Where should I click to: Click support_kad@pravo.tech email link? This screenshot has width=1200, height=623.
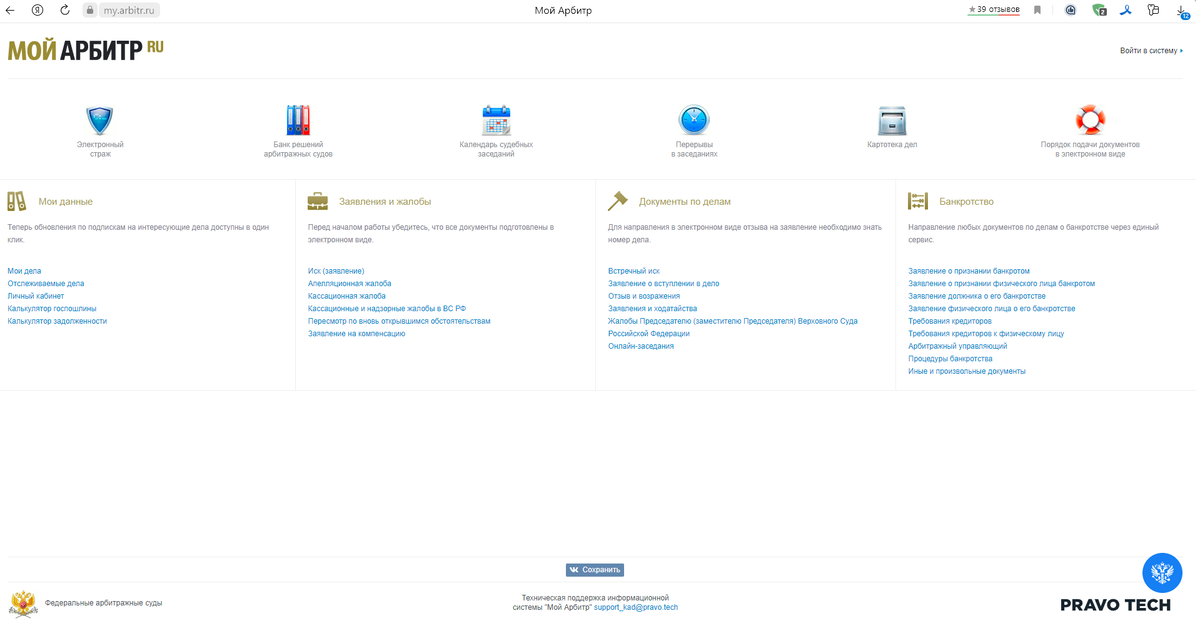click(x=636, y=607)
